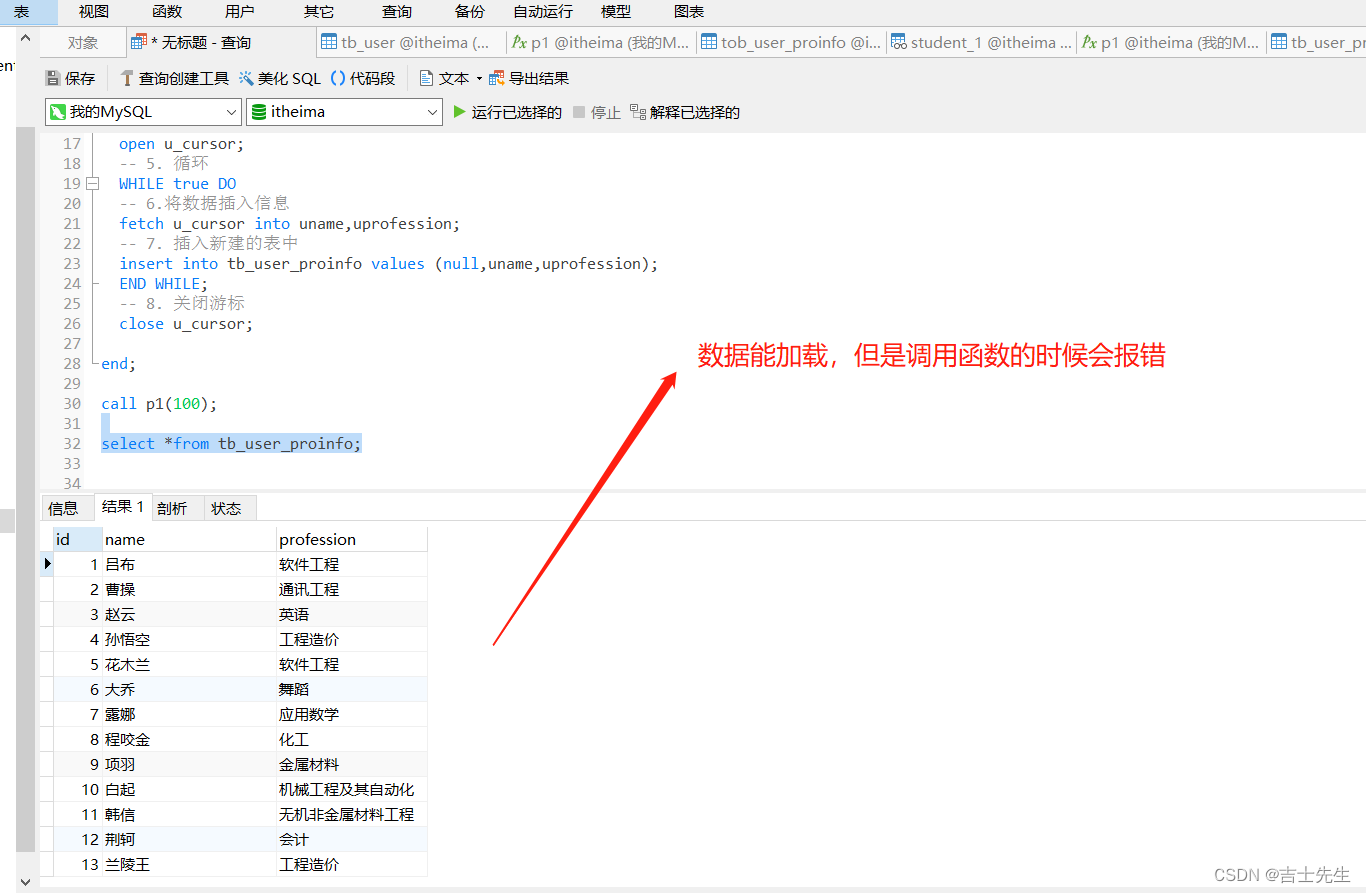The width and height of the screenshot is (1366, 893).
Task: Click the Save (保存) toolbar button
Action: [x=70, y=78]
